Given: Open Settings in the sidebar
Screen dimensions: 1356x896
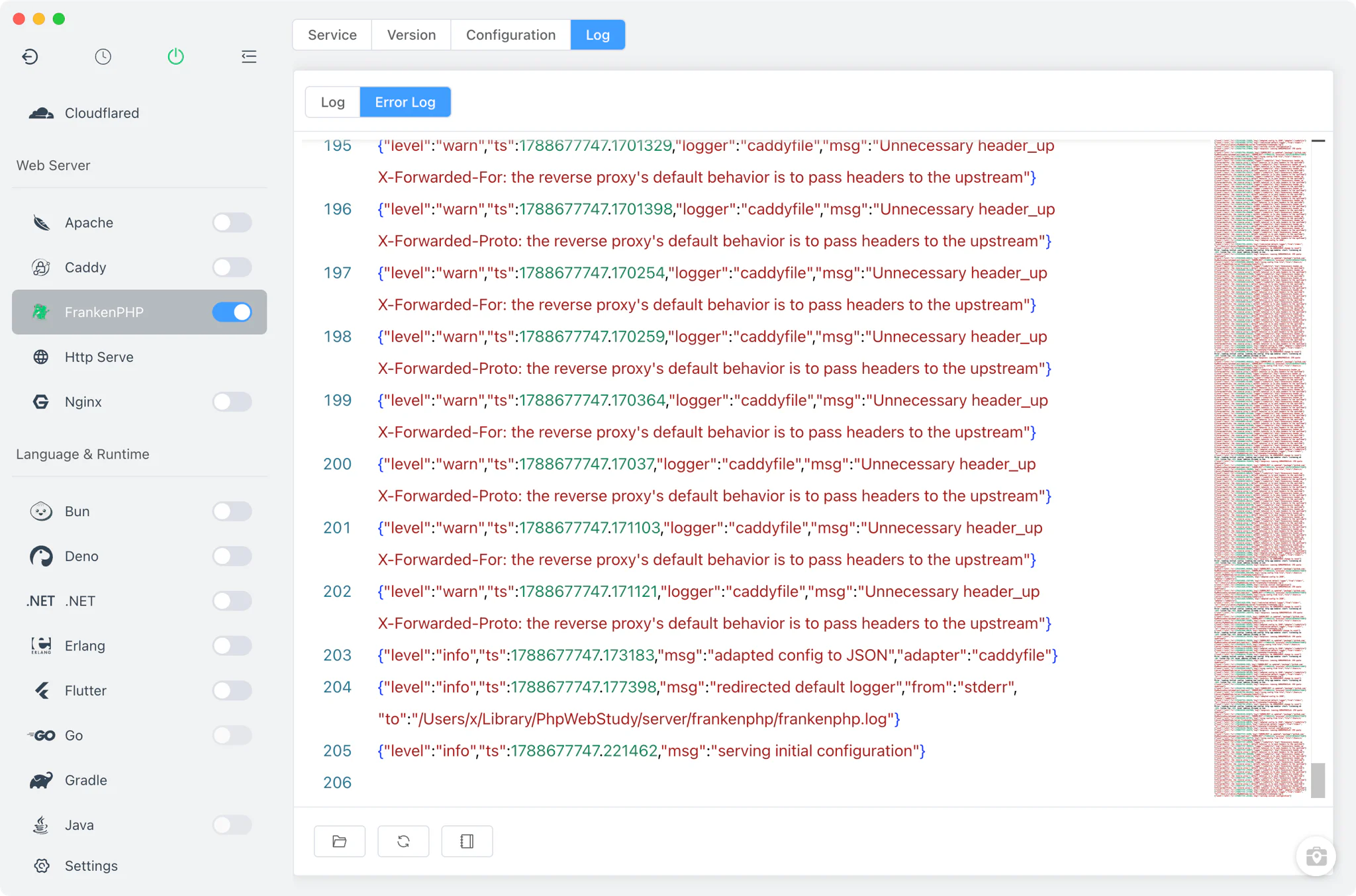Looking at the screenshot, I should tap(139, 866).
